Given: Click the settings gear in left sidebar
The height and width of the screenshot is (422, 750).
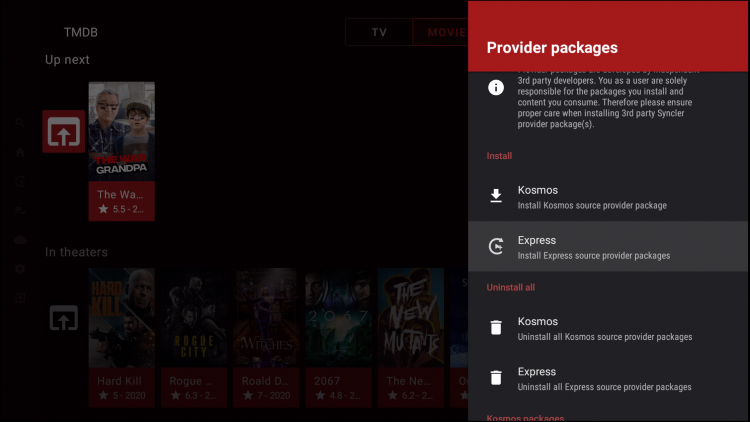Looking at the screenshot, I should coord(20,269).
